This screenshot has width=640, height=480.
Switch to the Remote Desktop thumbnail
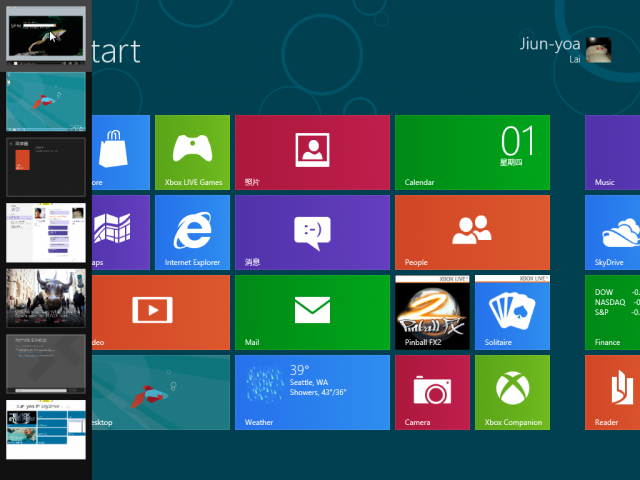[46, 364]
